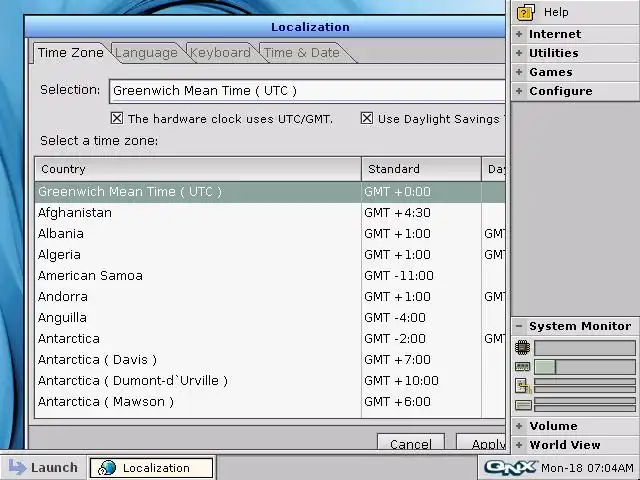The width and height of the screenshot is (640, 480).
Task: Click the network activity icon in System Monitor
Action: tap(523, 386)
